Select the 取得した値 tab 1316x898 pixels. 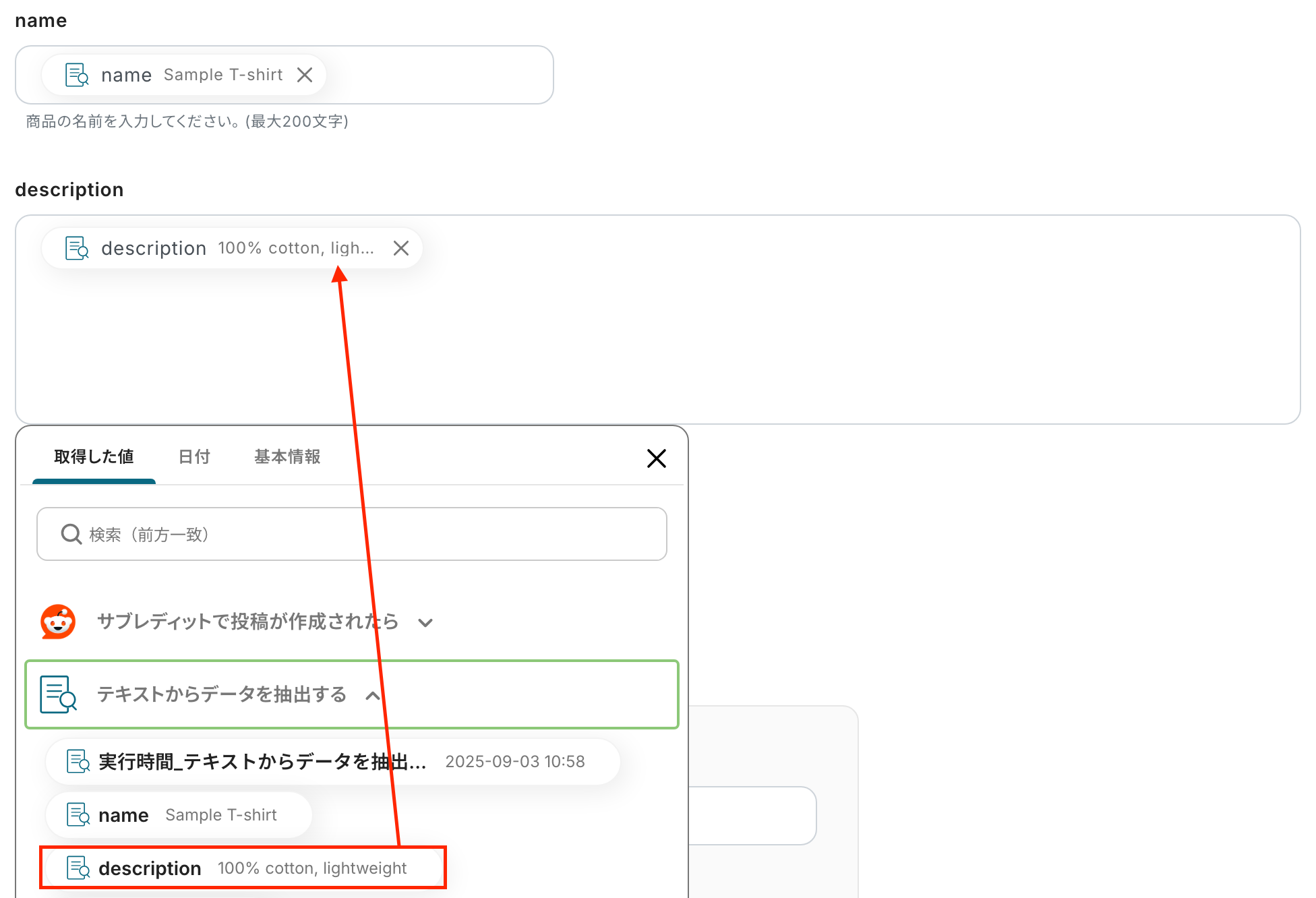coord(94,457)
